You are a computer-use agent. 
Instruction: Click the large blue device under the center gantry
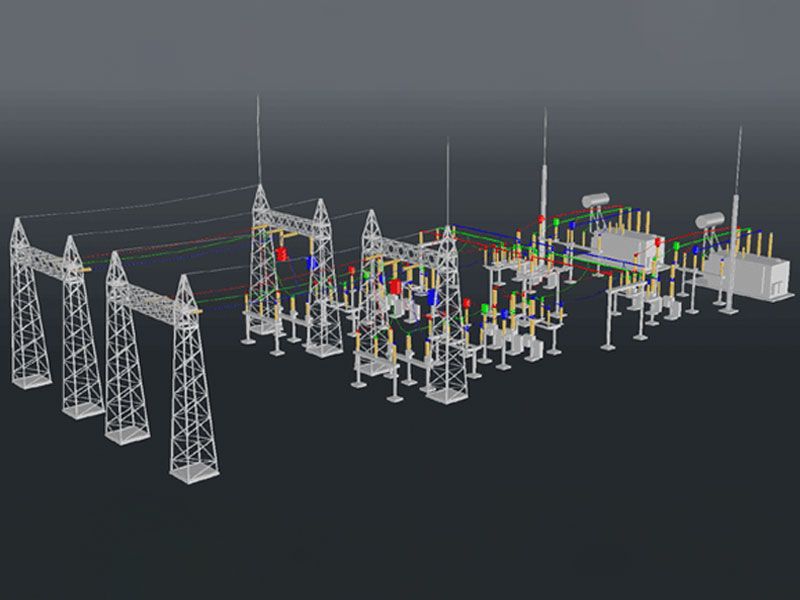[x=433, y=297]
